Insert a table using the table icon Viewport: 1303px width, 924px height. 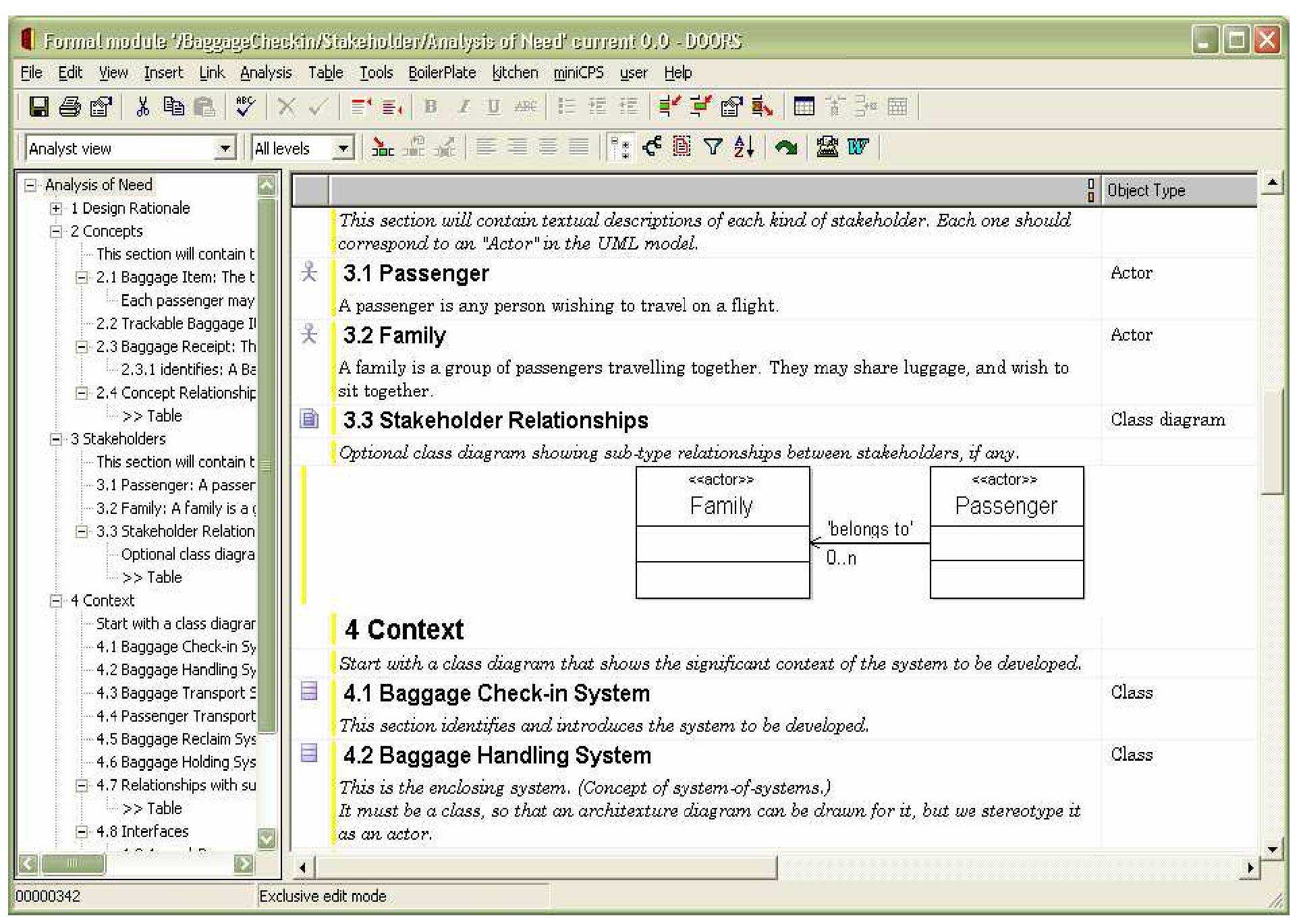pos(804,107)
